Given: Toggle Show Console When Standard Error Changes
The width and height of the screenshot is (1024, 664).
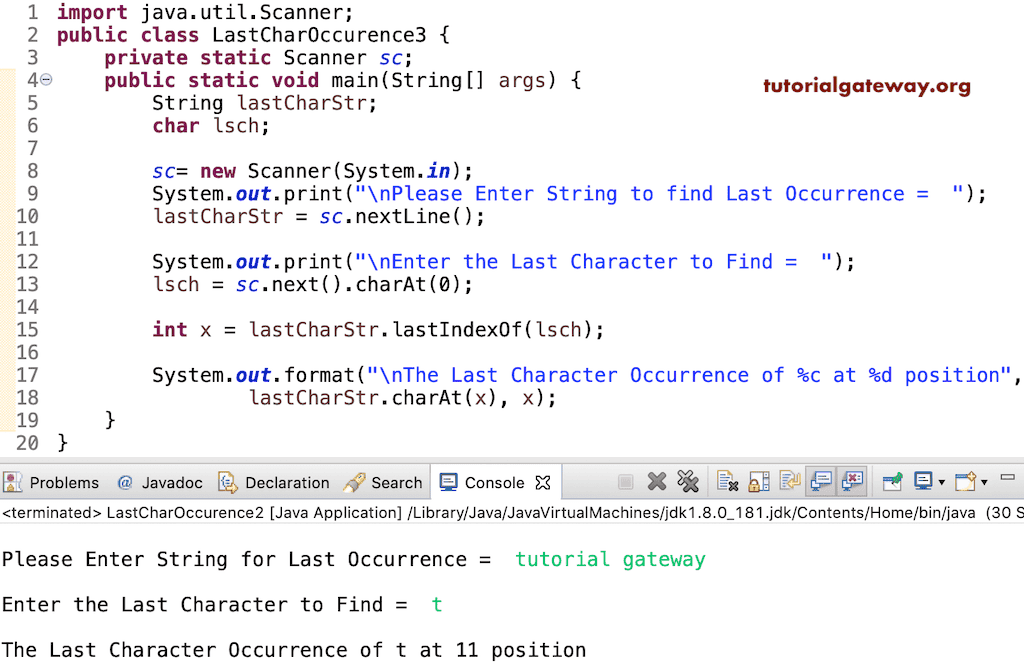Looking at the screenshot, I should pos(855,481).
